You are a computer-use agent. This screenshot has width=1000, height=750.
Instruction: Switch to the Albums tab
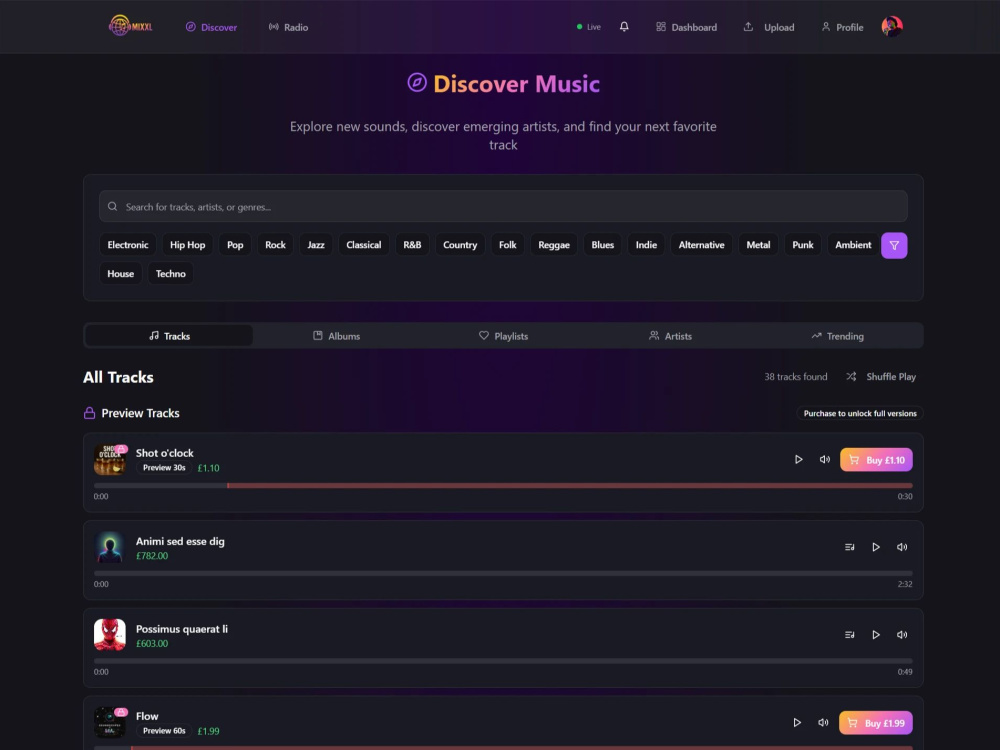tap(336, 336)
